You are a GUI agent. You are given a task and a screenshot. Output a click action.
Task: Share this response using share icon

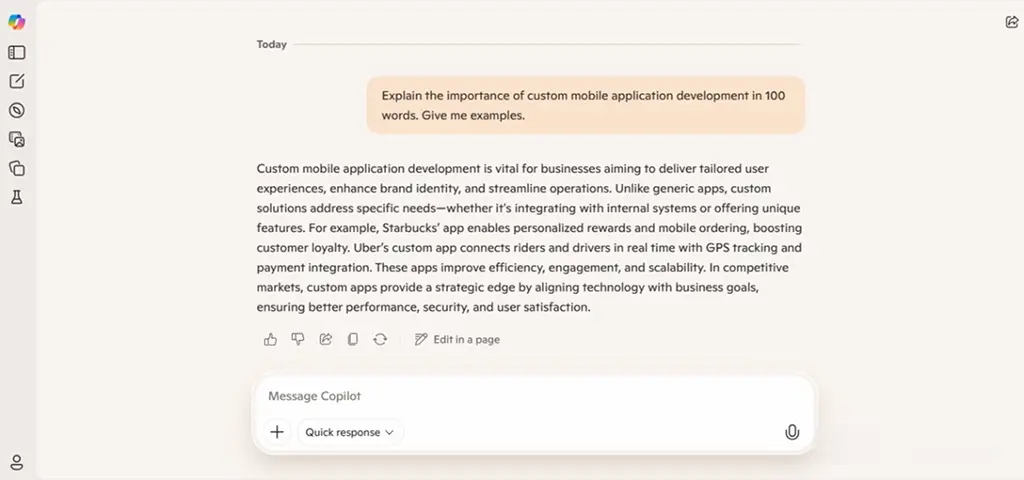325,339
